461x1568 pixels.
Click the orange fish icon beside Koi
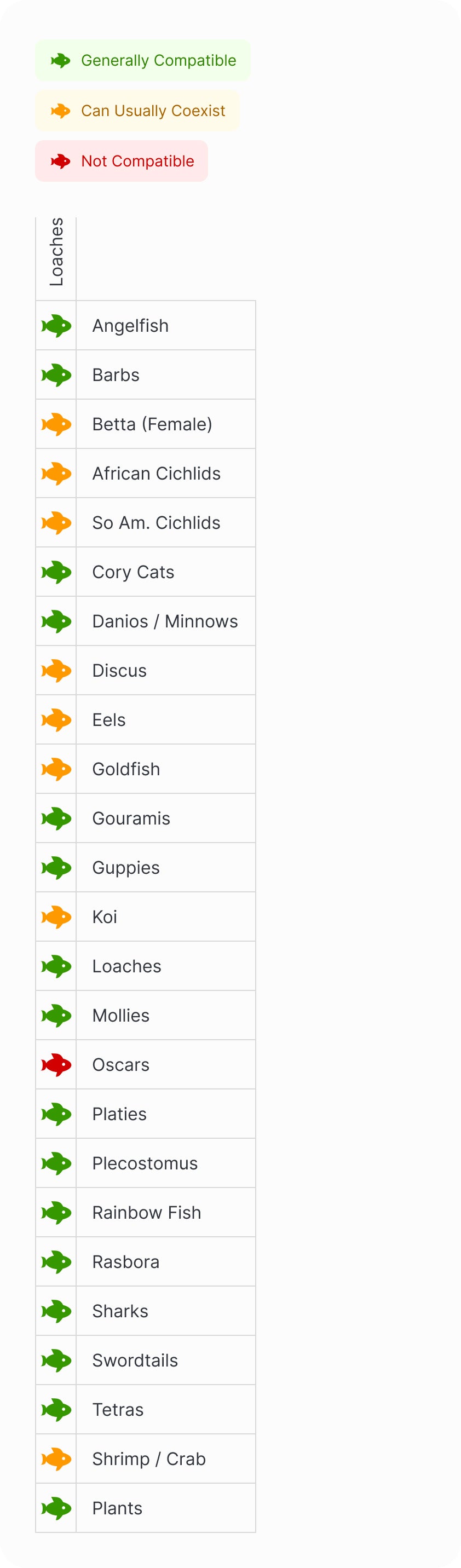pos(56,916)
